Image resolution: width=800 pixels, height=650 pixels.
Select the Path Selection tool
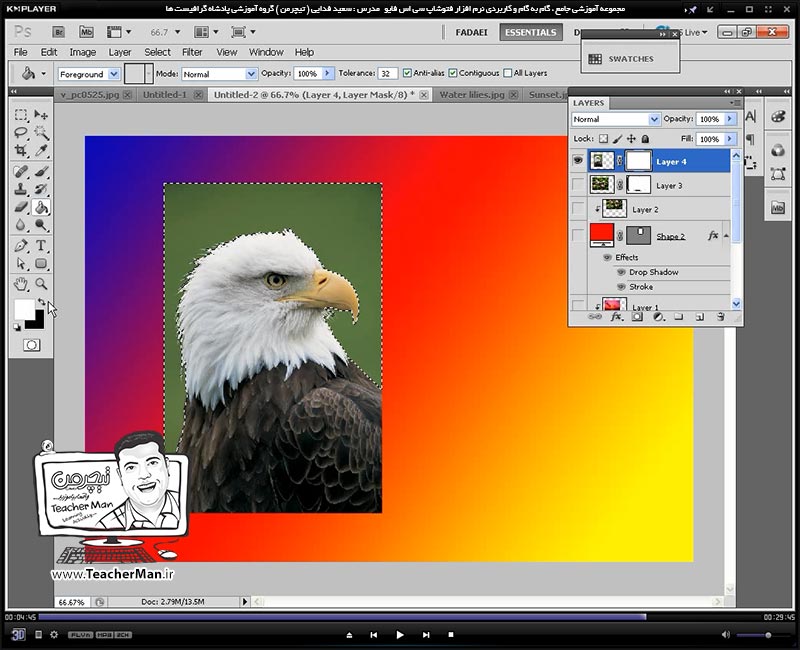point(21,263)
